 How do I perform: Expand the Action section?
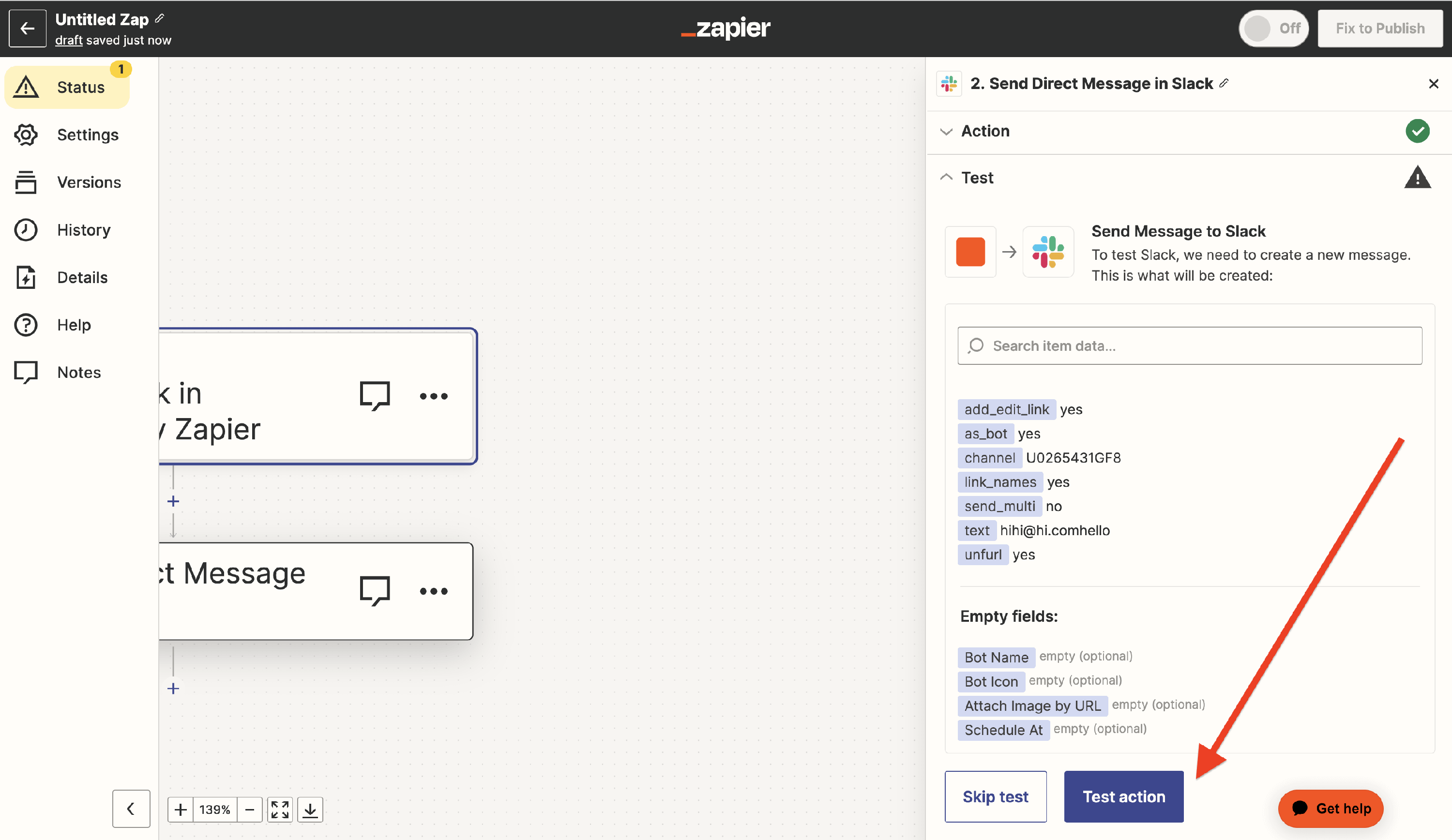(x=985, y=131)
